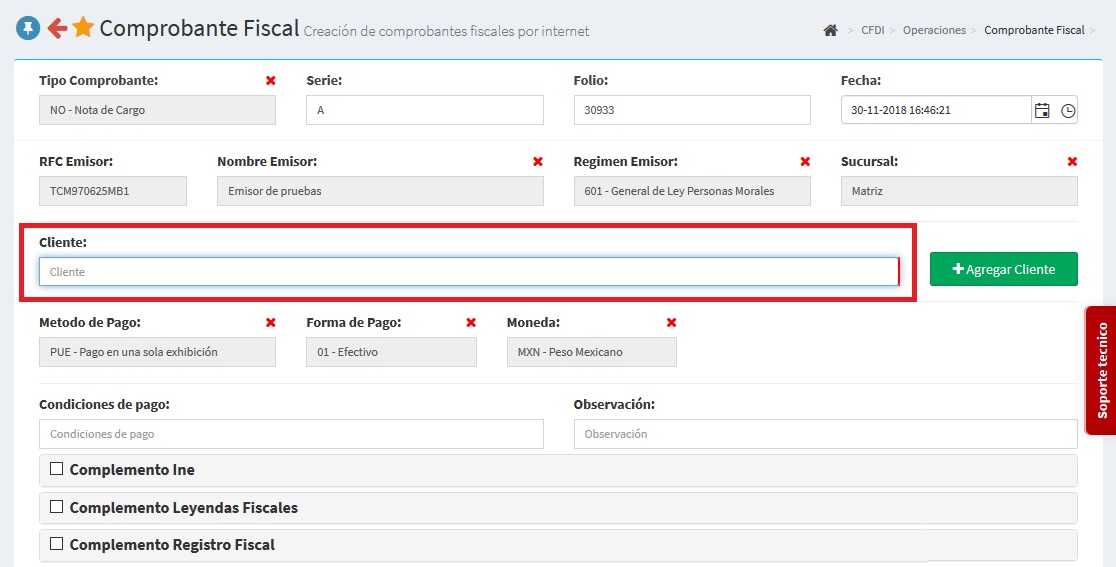Open the Soporte tecnico side tab
The image size is (1116, 567).
pyautogui.click(x=1102, y=370)
